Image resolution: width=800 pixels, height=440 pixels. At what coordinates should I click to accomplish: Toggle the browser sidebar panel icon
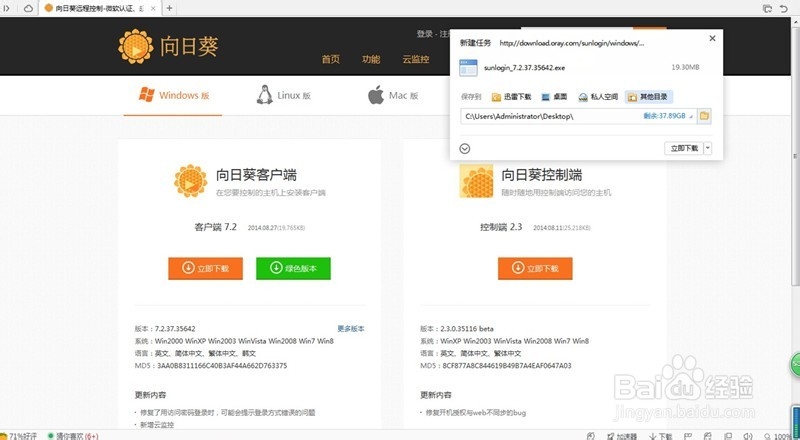[x=7, y=8]
